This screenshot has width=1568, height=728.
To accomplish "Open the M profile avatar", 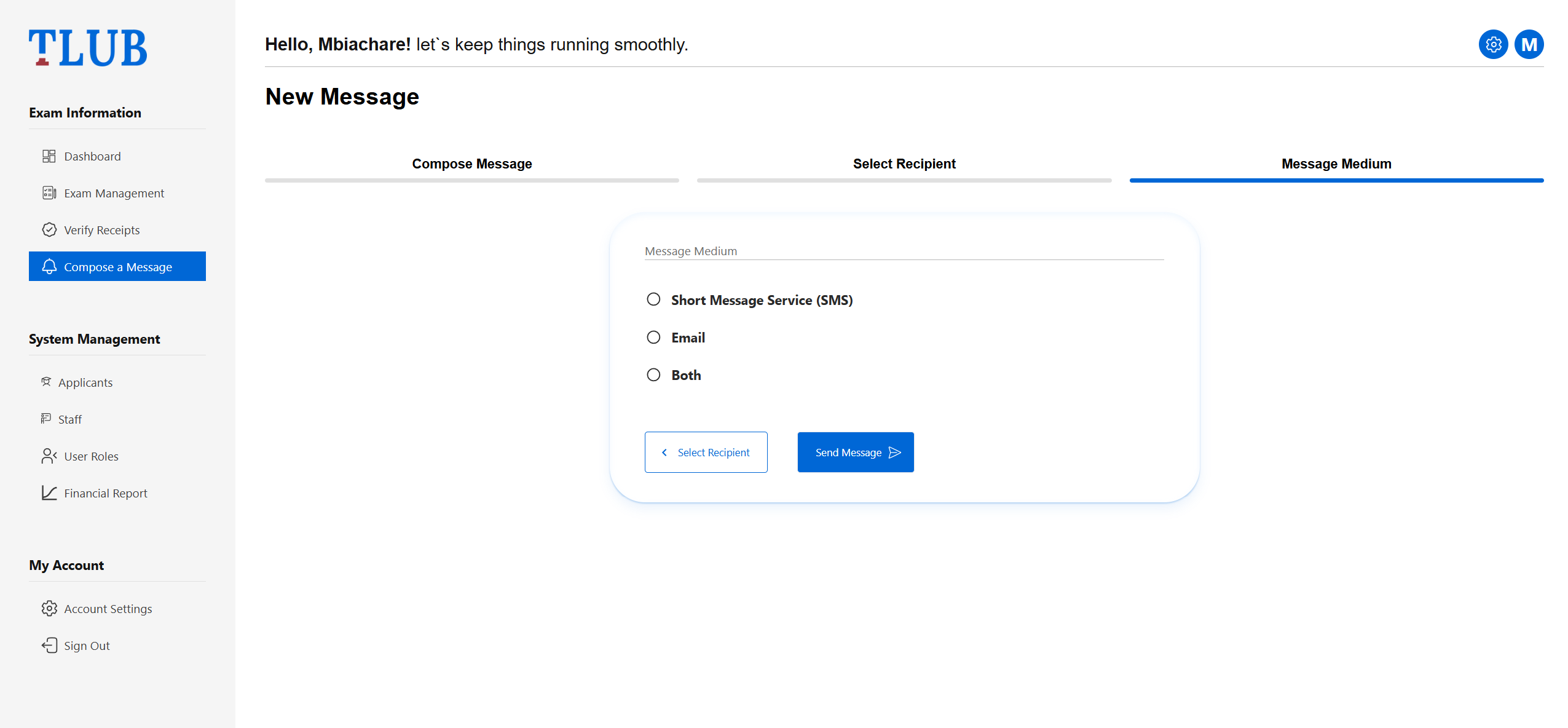I will coord(1529,44).
